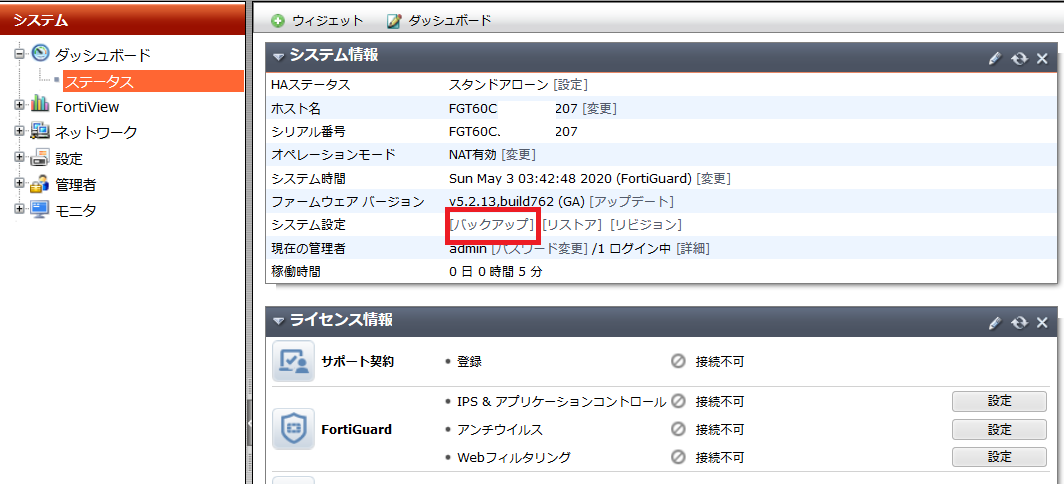Viewport: 1064px width, 484px height.
Task: Expand the 管理者 tree node
Action: tap(19, 183)
